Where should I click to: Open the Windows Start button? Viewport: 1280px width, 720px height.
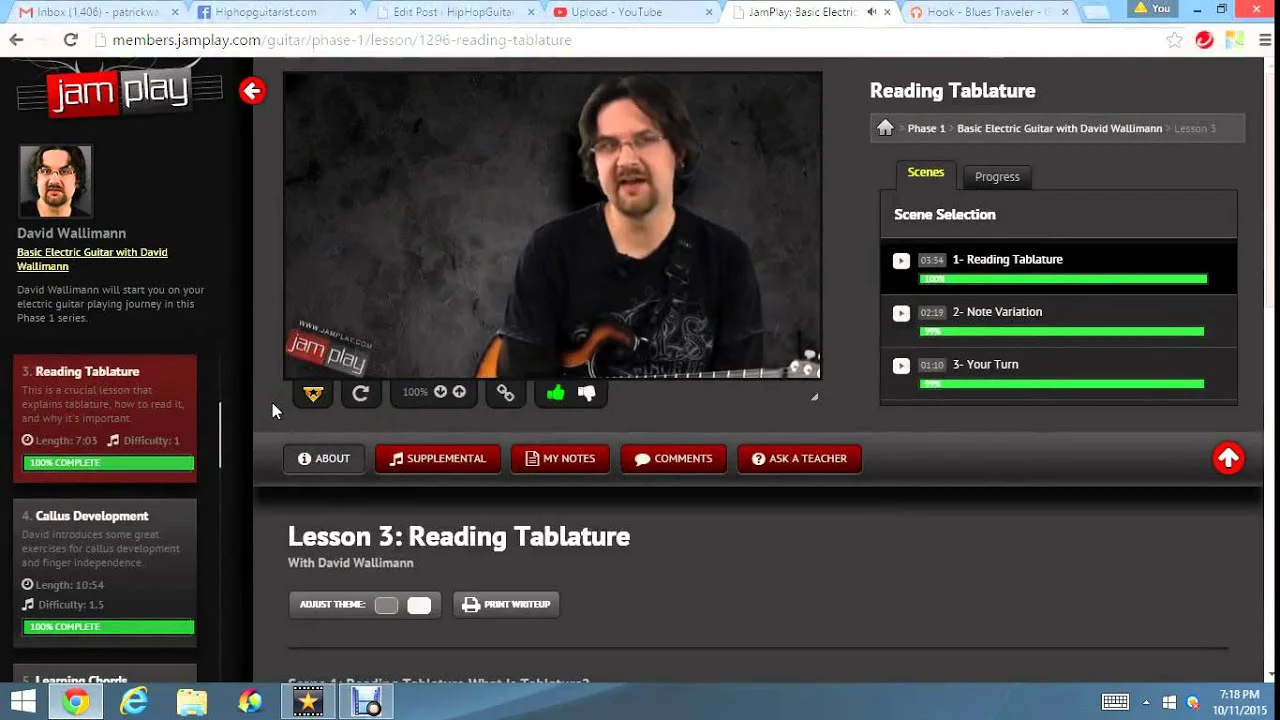tap(23, 702)
